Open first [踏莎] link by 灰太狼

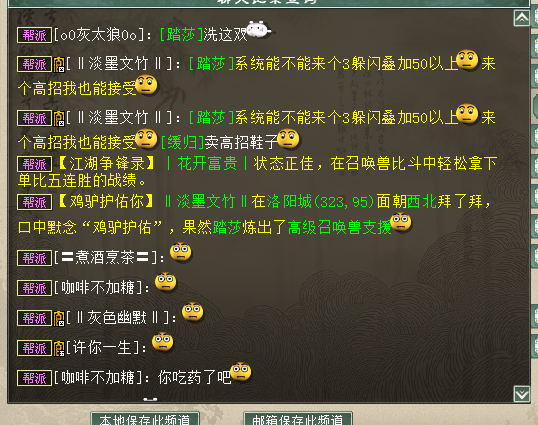182,35
